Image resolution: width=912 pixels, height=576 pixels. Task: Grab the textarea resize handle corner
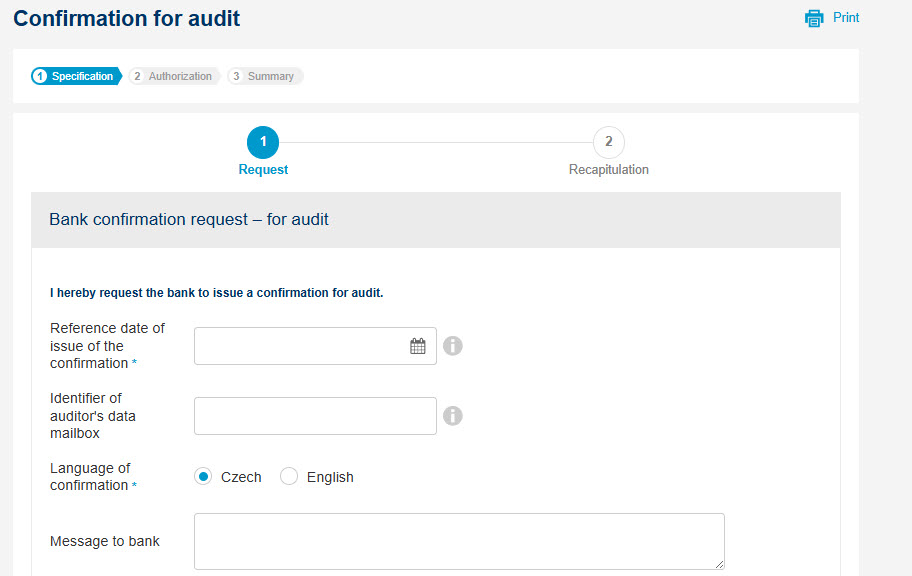point(719,564)
